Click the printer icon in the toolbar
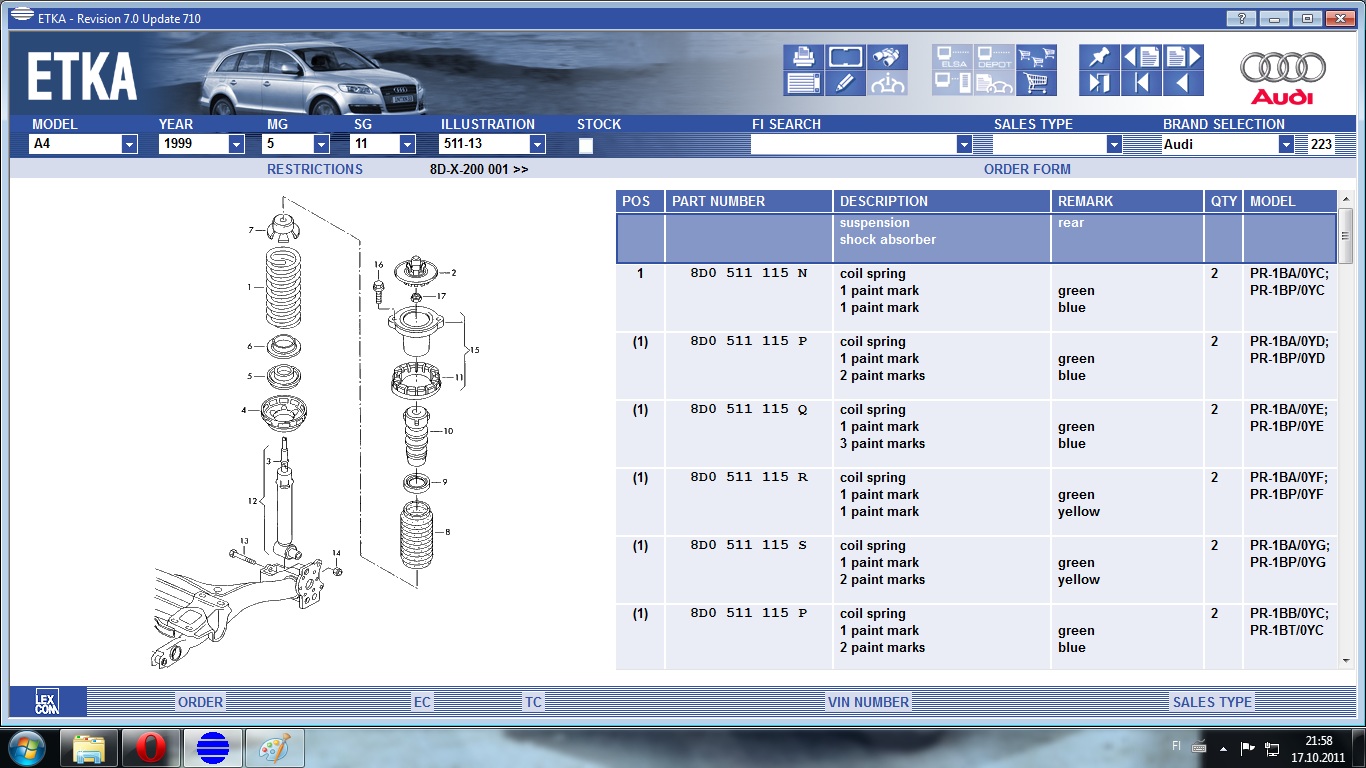 (x=804, y=56)
